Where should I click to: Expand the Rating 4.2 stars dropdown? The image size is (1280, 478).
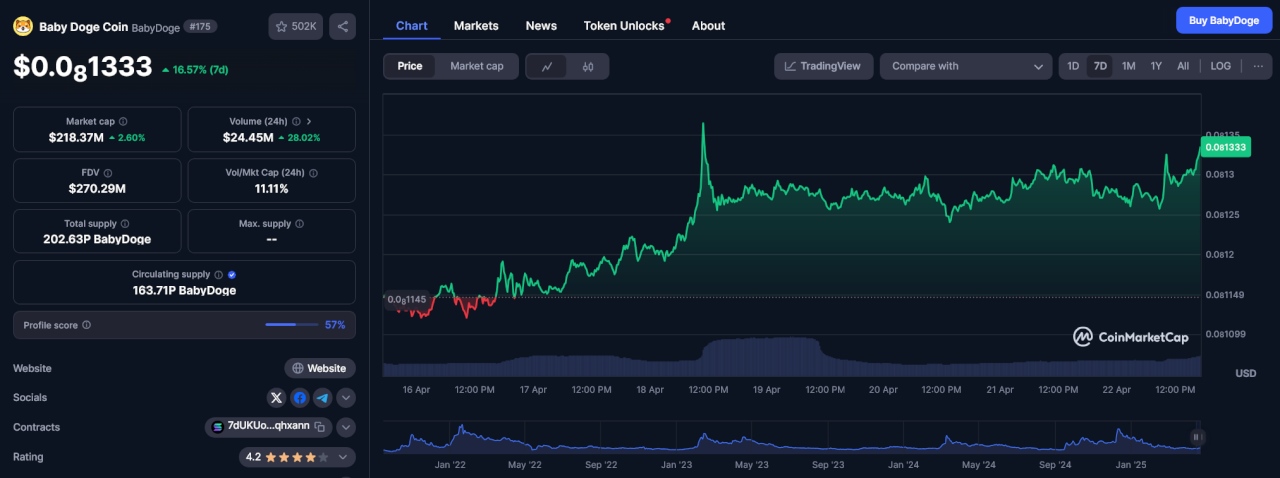coord(299,457)
